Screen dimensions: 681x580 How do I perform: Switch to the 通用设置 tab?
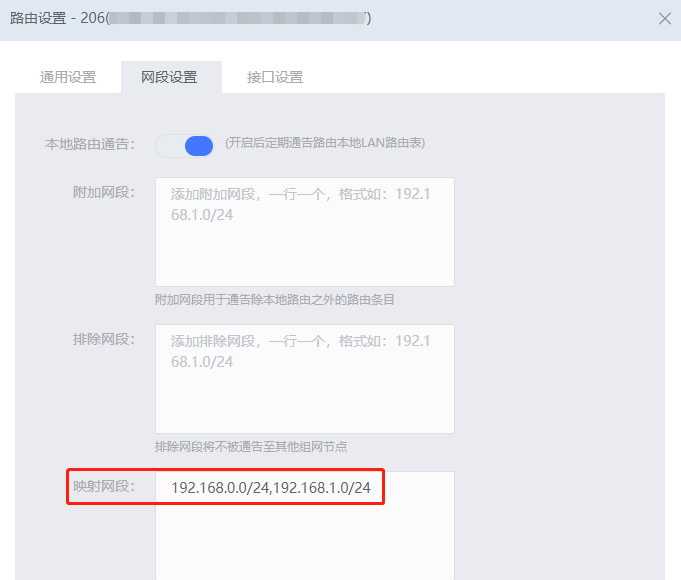coord(68,77)
